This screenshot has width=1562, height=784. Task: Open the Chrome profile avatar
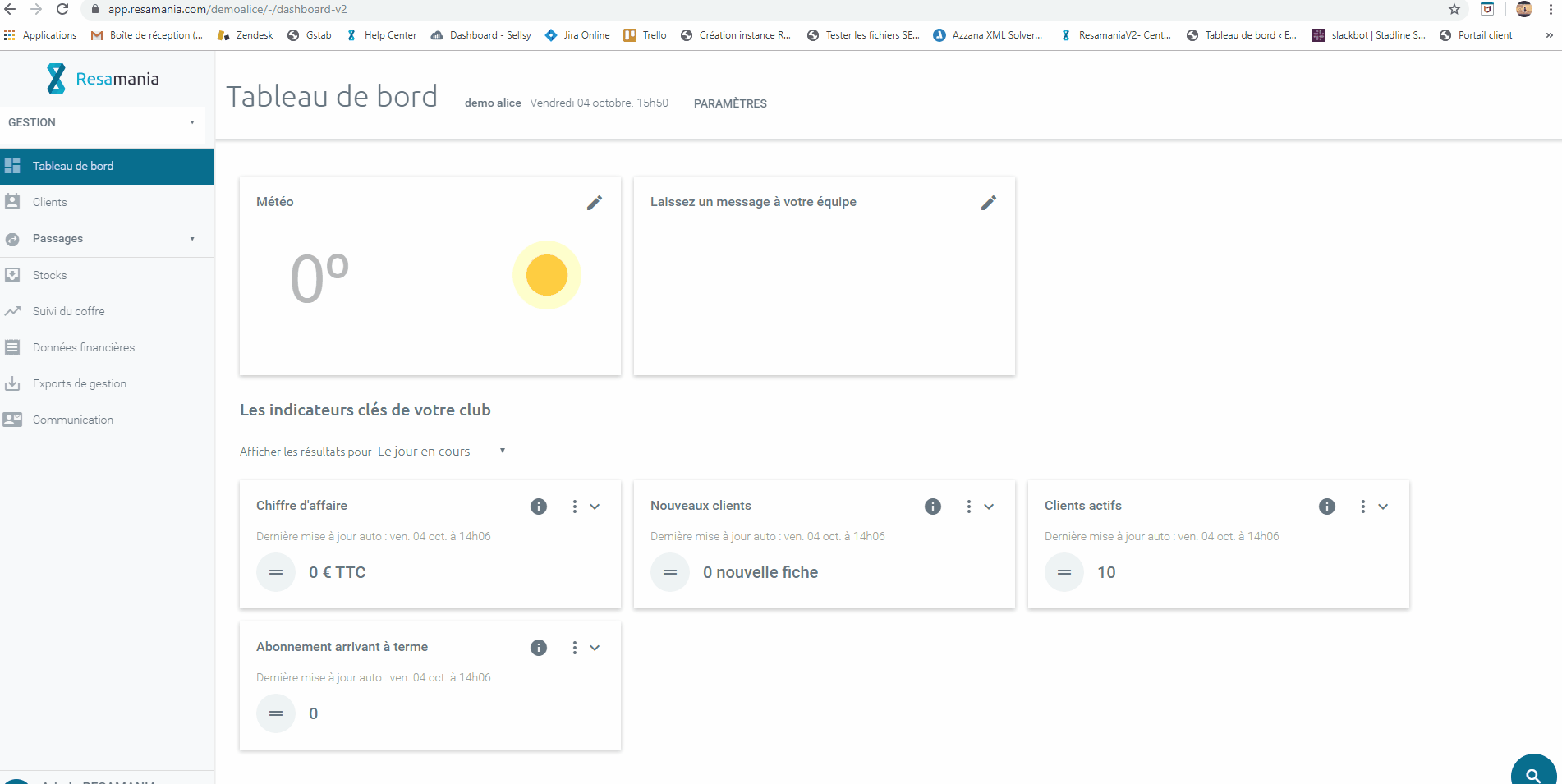click(1524, 9)
